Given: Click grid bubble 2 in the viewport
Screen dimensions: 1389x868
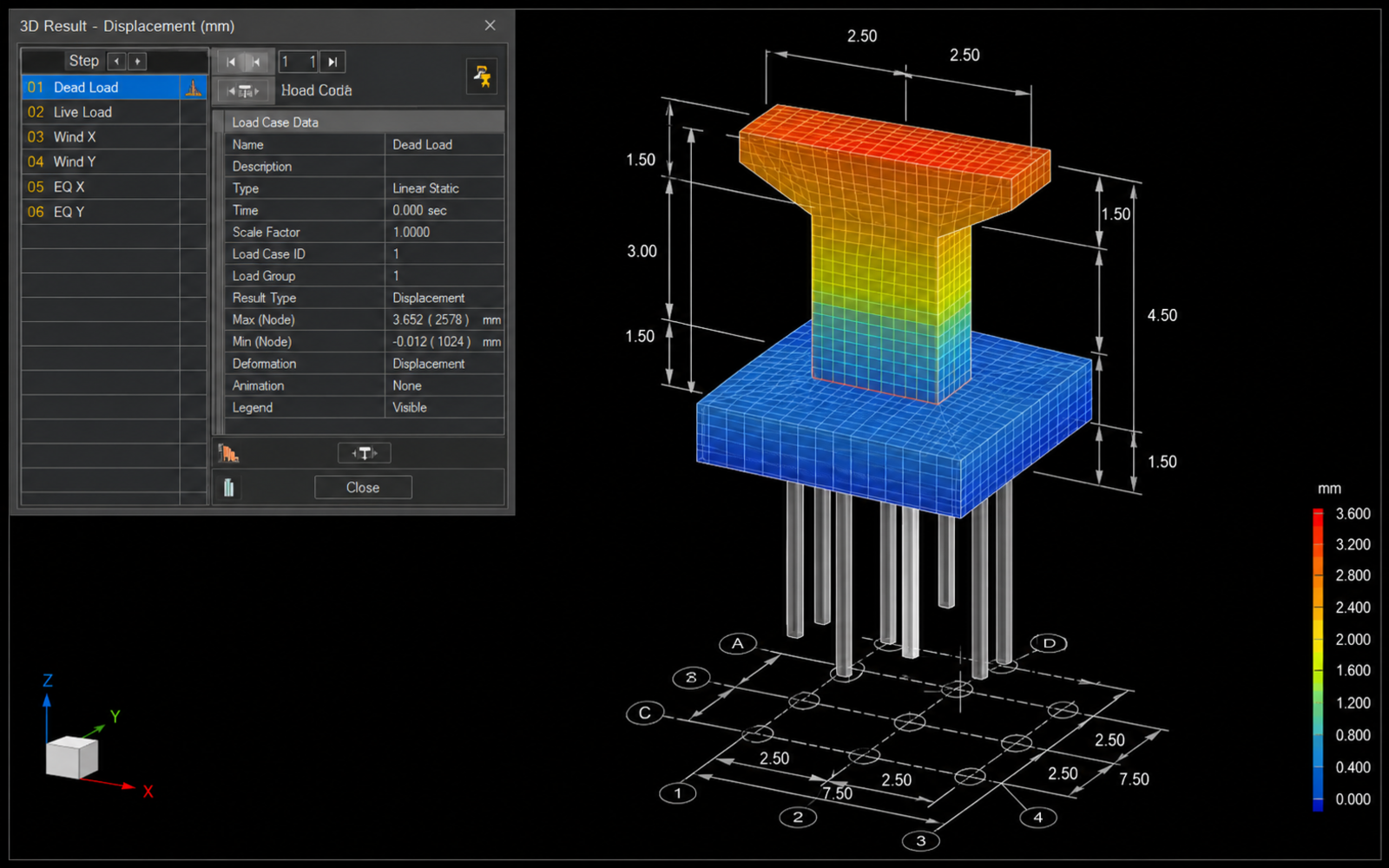Looking at the screenshot, I should click(798, 817).
